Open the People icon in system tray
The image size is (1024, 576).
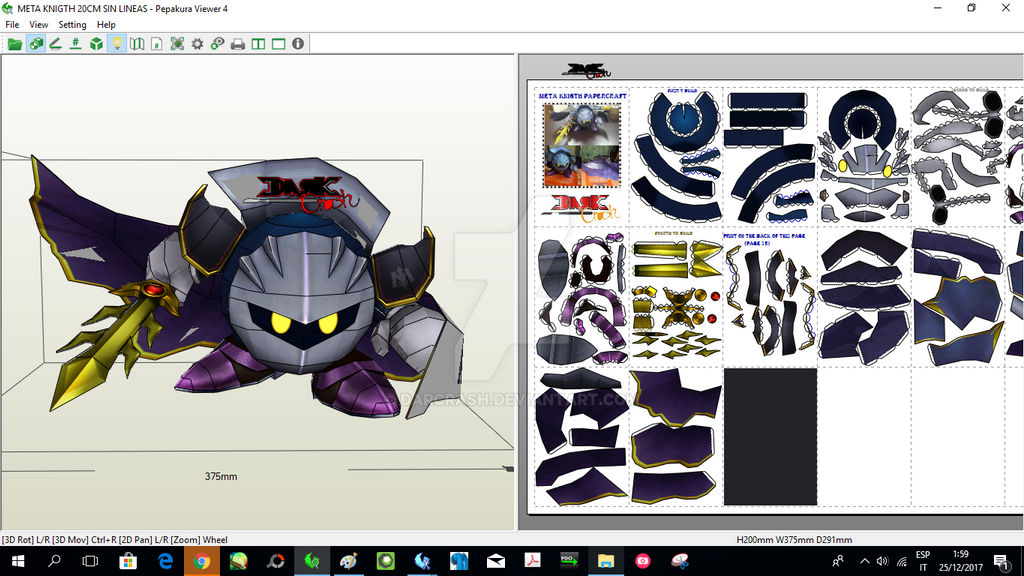(838, 561)
